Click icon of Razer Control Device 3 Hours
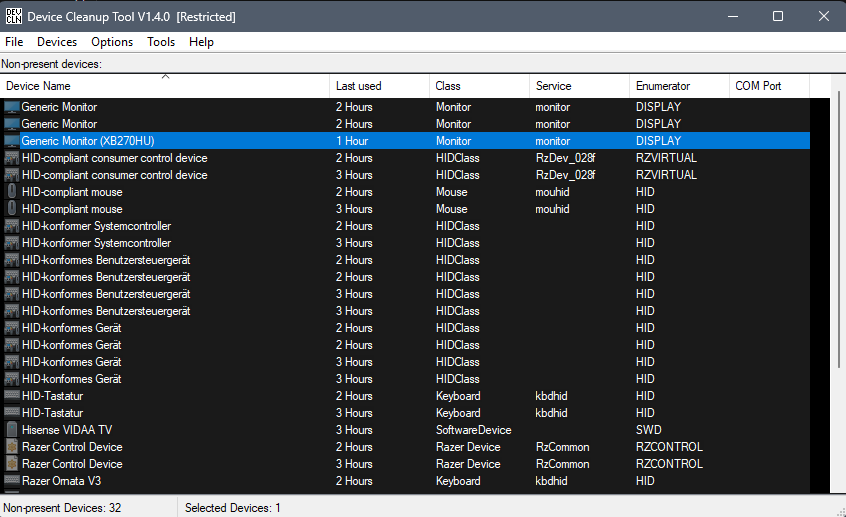The width and height of the screenshot is (846, 517). pos(11,464)
